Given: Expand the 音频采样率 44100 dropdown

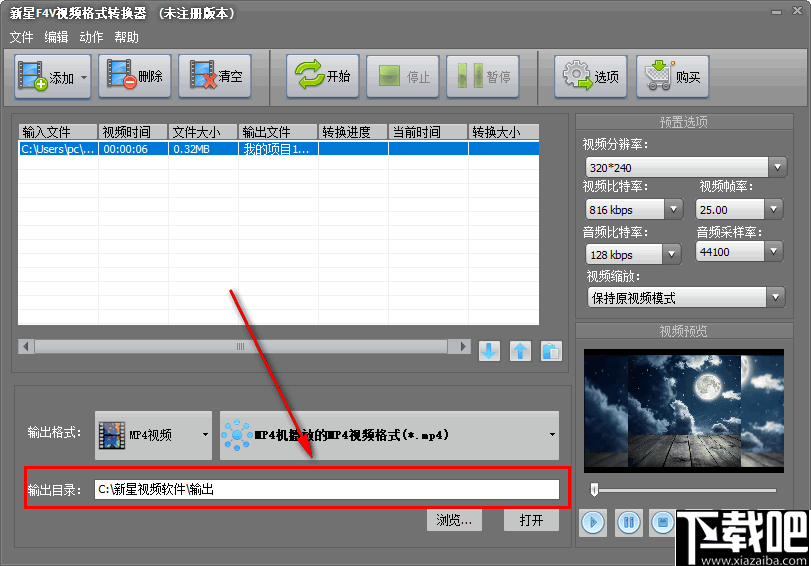Looking at the screenshot, I should [x=774, y=252].
